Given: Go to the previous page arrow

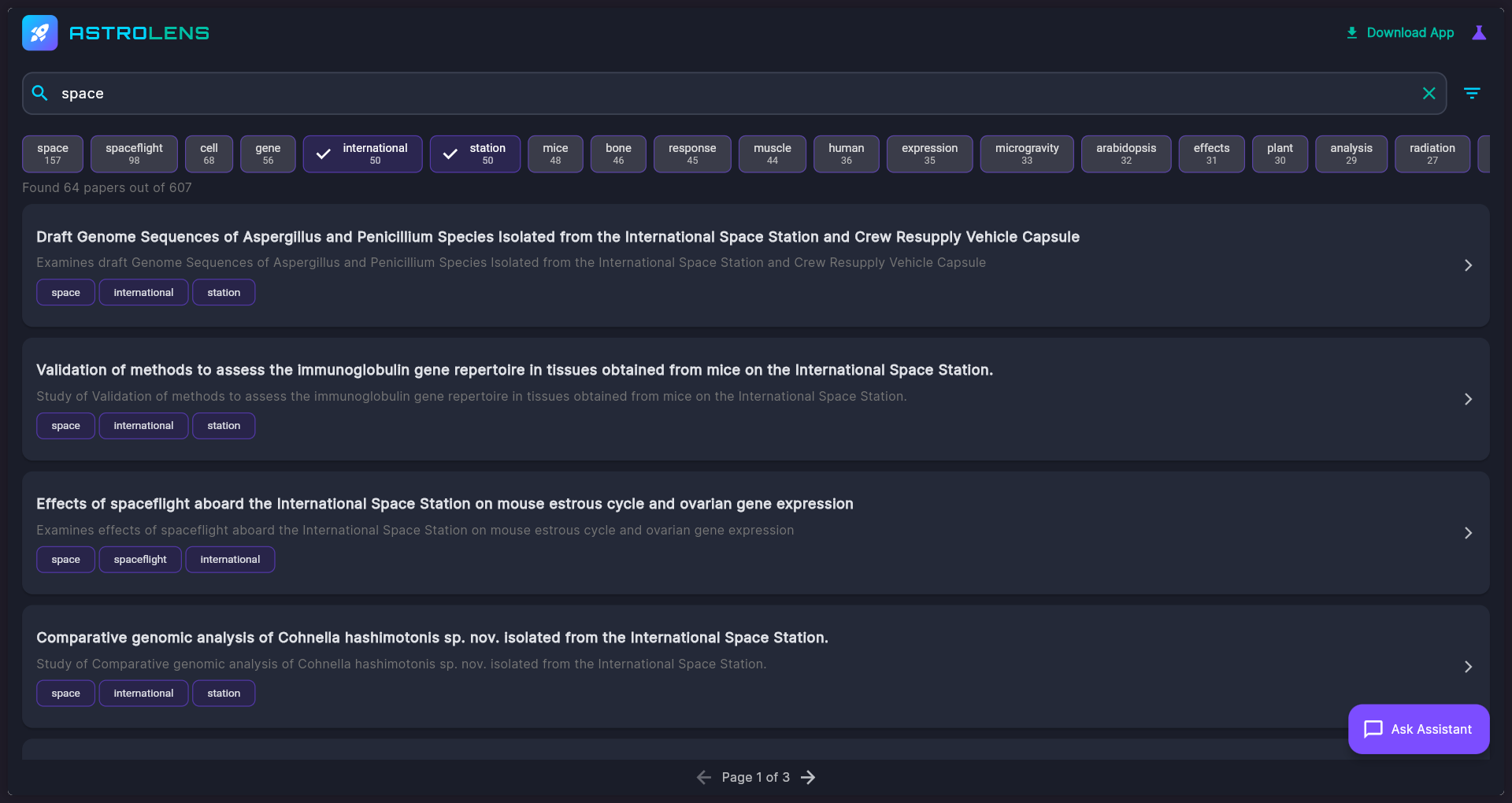Looking at the screenshot, I should (x=704, y=777).
